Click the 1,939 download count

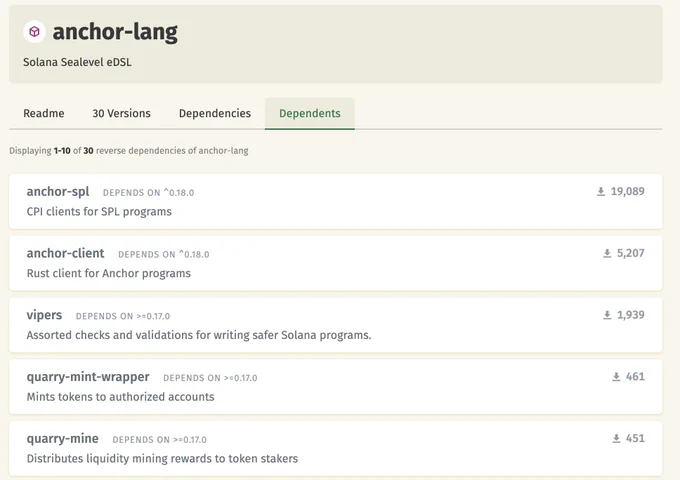[x=631, y=315]
